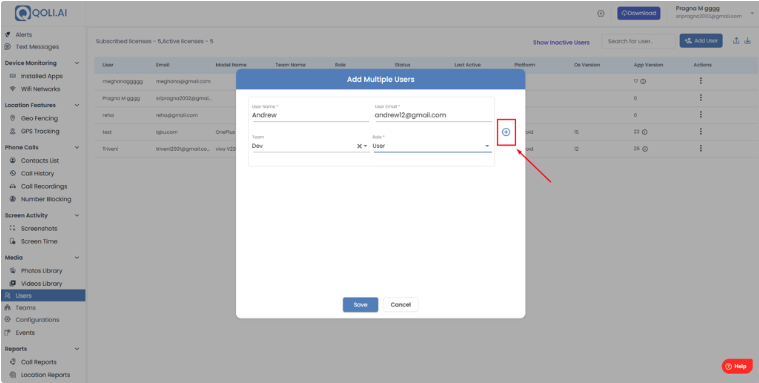Image resolution: width=759 pixels, height=383 pixels.
Task: Clear the Dev team selection
Action: 359,146
